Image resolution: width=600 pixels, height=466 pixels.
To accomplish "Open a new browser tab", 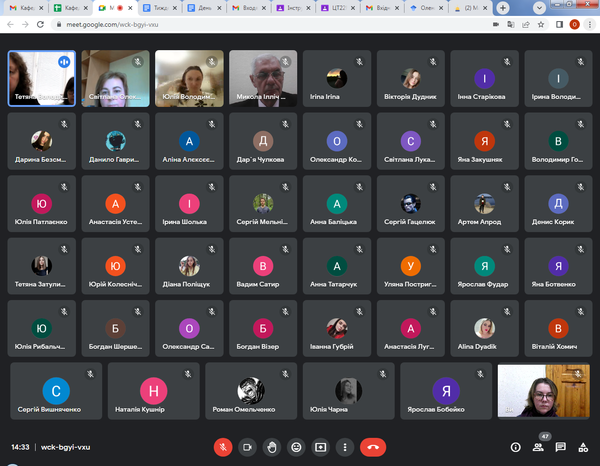I will click(x=500, y=6).
